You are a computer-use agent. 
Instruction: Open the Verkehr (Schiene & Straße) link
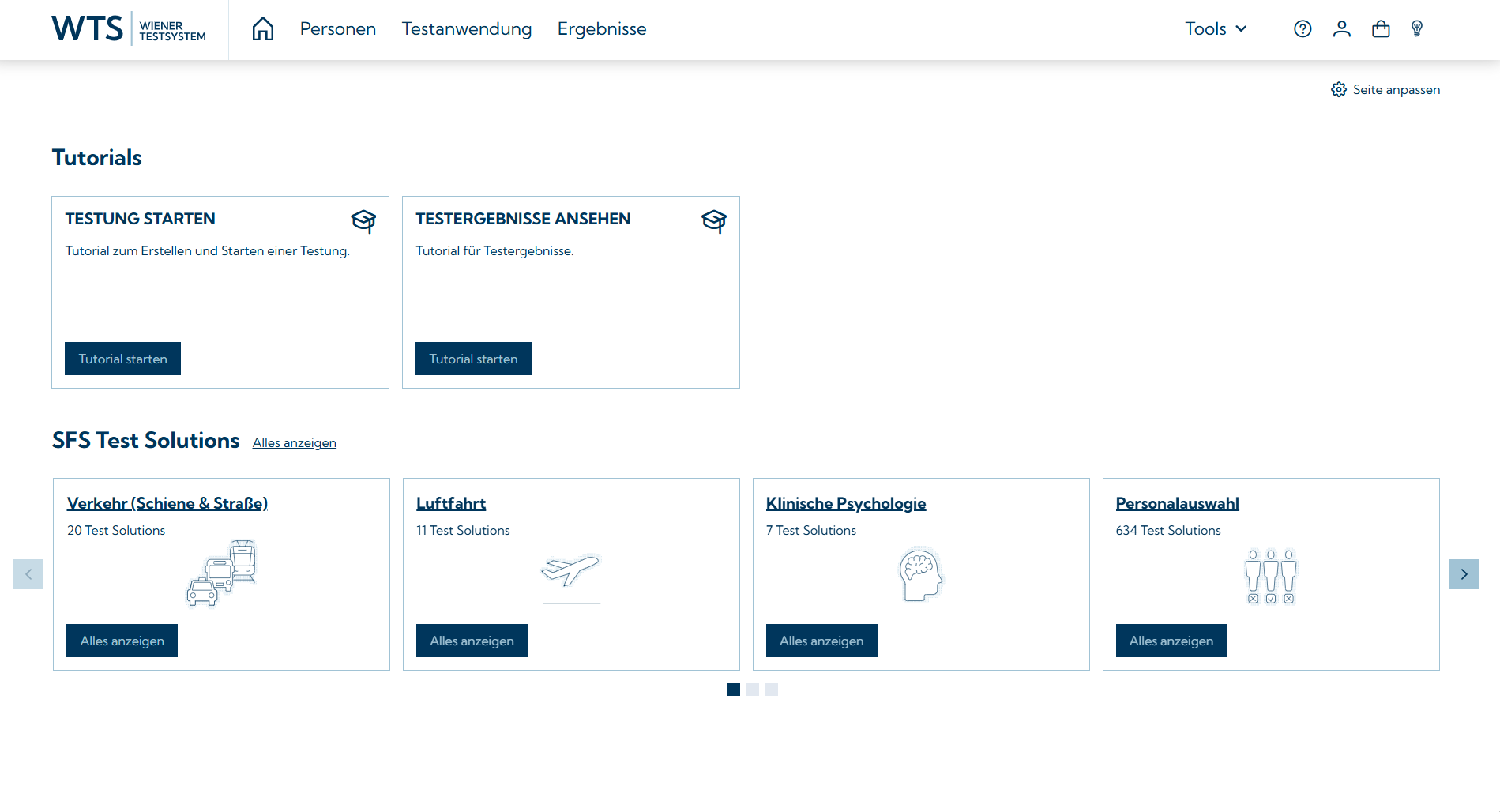coord(167,503)
